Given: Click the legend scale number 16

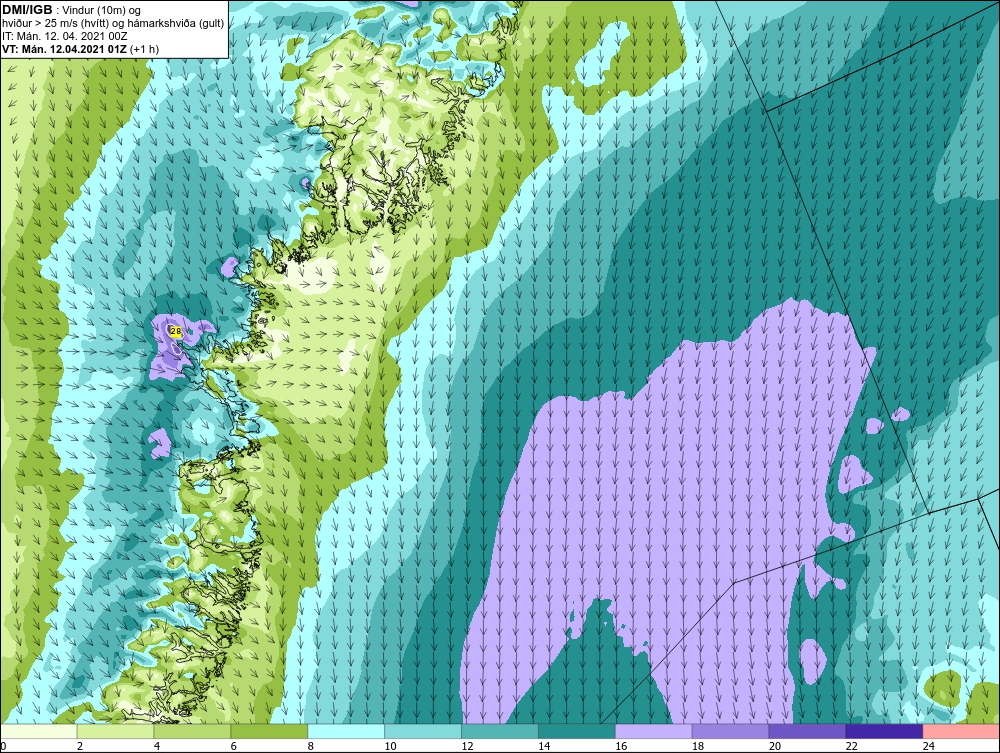Looking at the screenshot, I should [x=621, y=746].
